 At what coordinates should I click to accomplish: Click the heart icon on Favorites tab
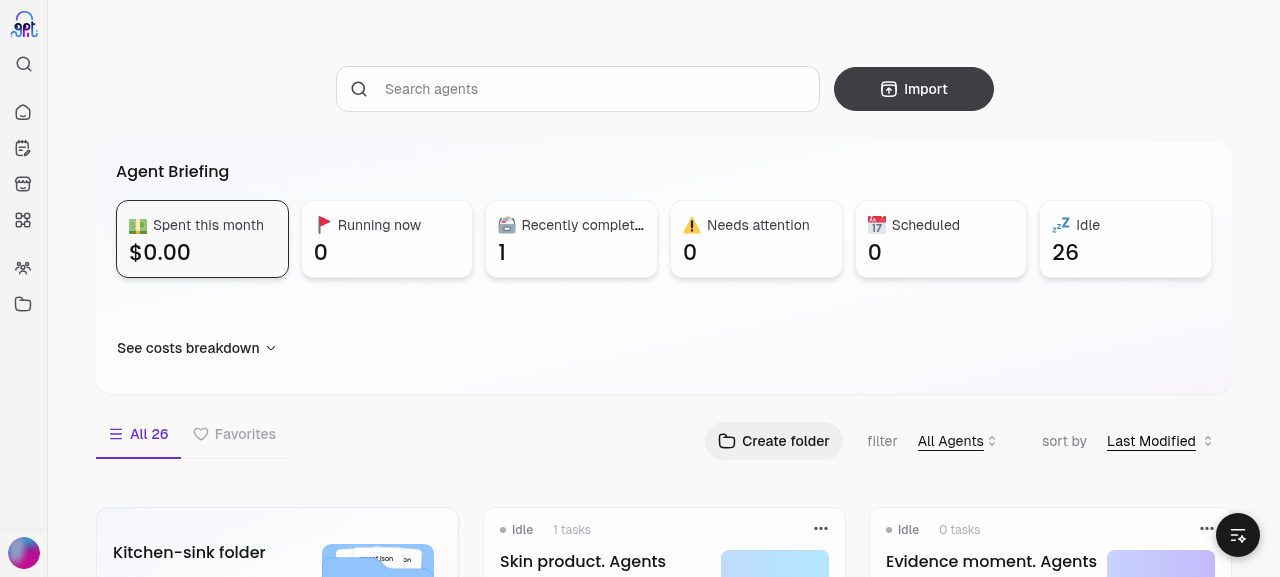pos(201,434)
